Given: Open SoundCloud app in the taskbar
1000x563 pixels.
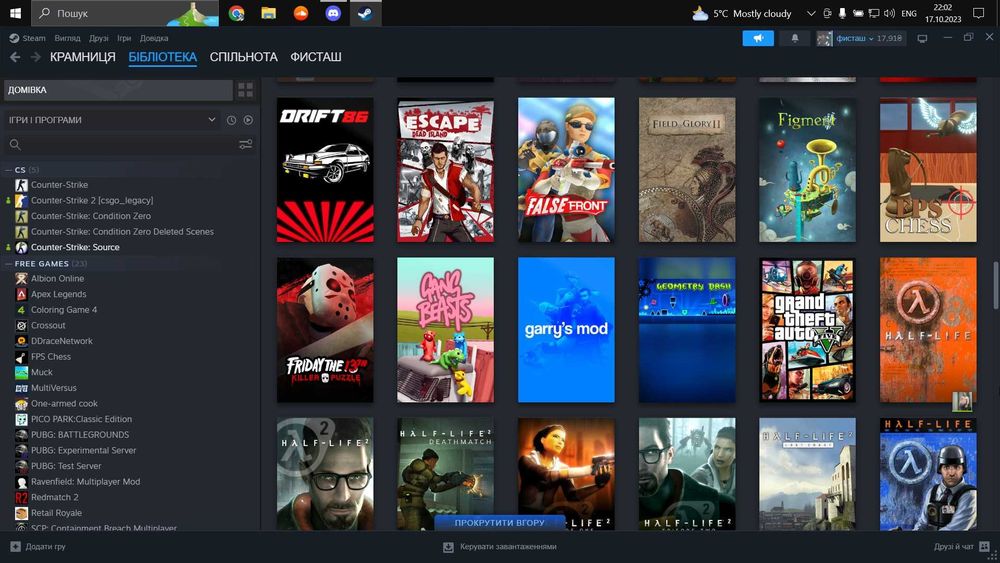Looking at the screenshot, I should [300, 13].
